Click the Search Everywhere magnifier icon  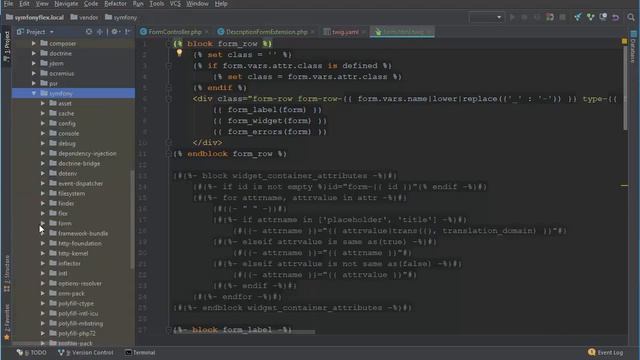[x=631, y=17]
